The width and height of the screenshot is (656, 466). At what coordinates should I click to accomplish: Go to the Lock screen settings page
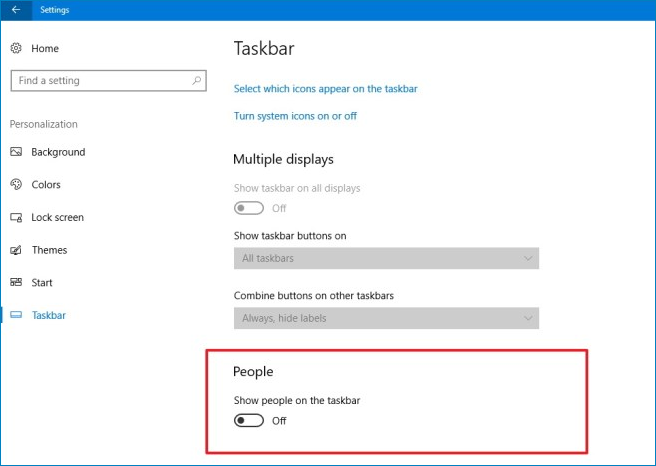pyautogui.click(x=57, y=218)
